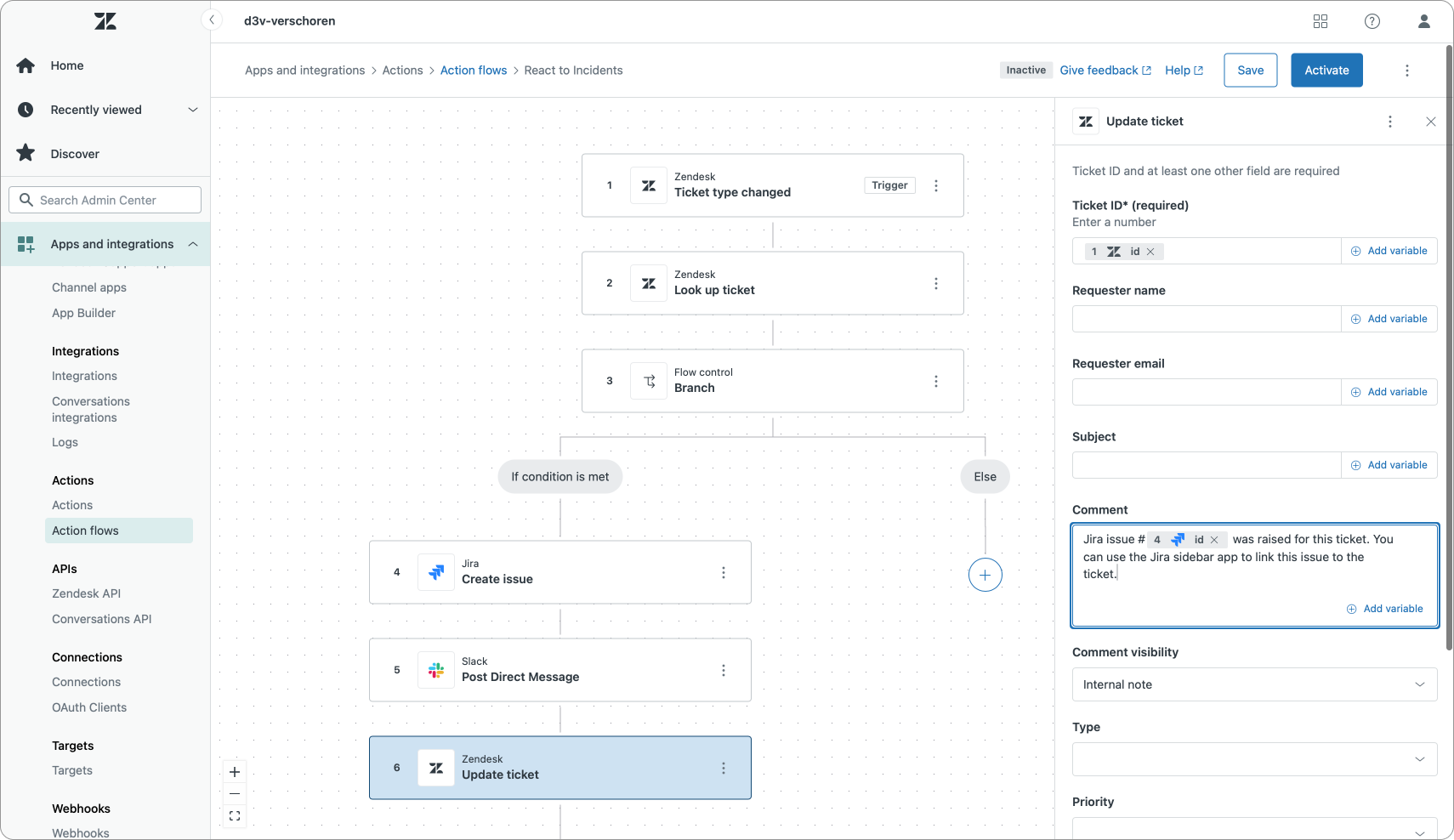Open App Builder in the sidebar
1454x840 pixels.
point(84,313)
